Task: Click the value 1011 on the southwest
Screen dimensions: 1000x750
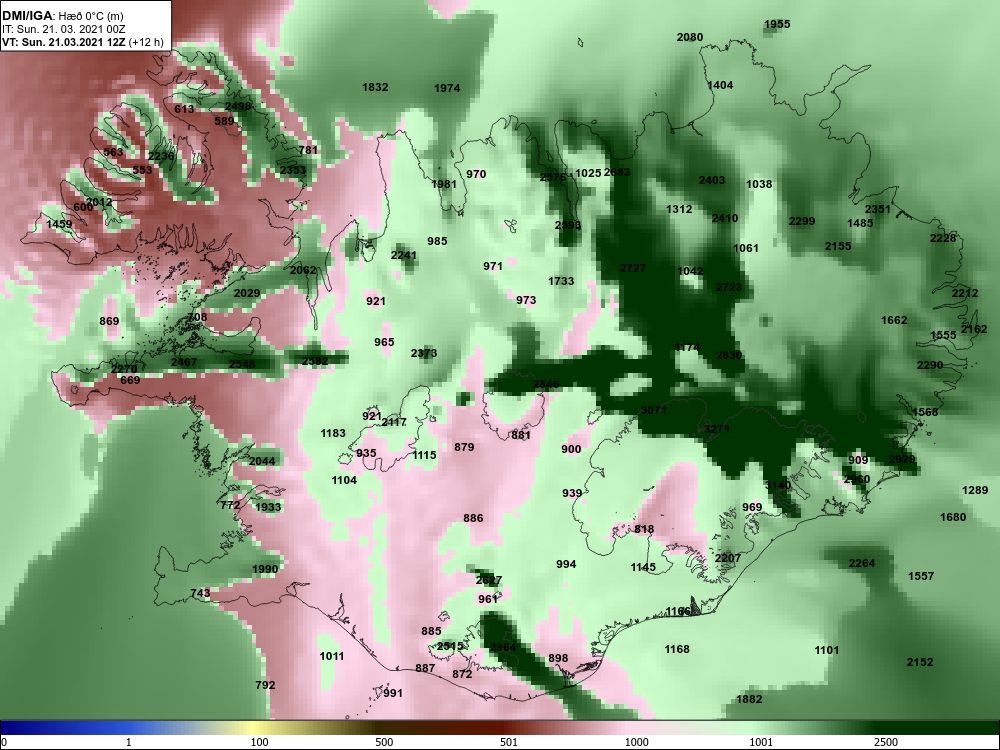Action: (332, 656)
